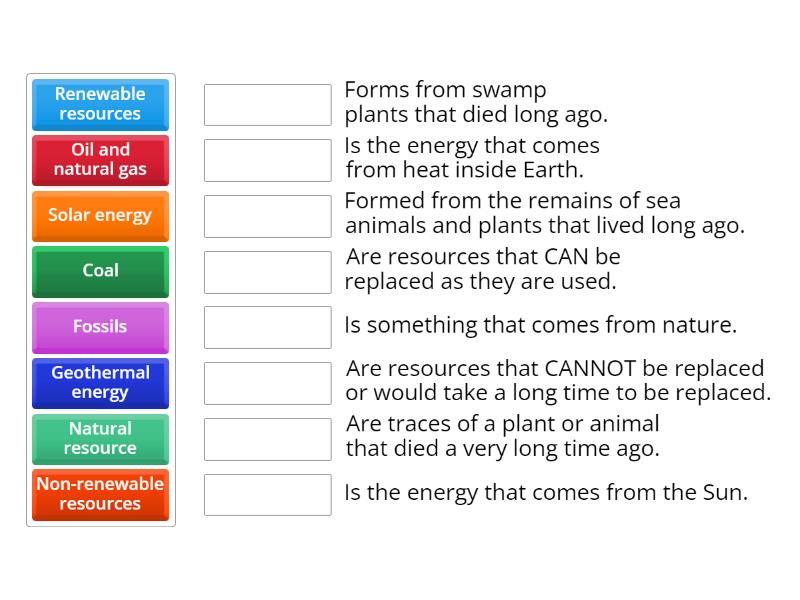Click the Coal tile

(100, 272)
